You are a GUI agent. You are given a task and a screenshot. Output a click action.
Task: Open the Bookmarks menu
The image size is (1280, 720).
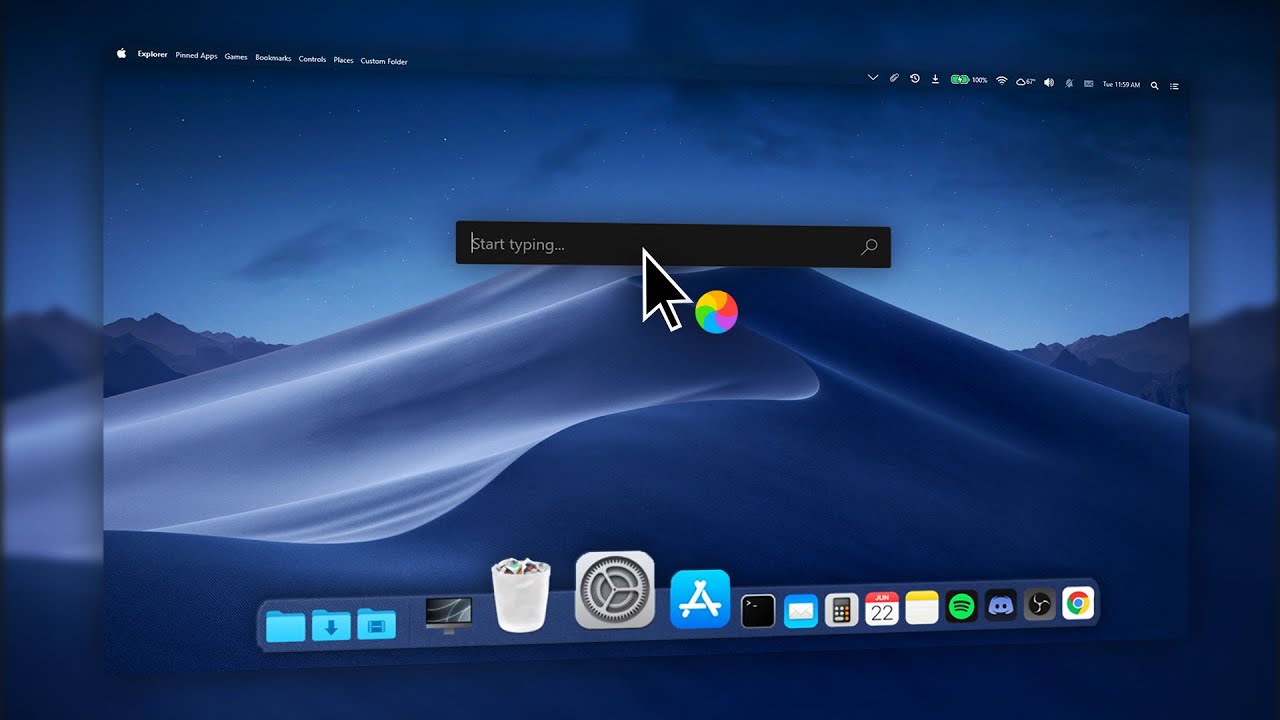tap(273, 58)
